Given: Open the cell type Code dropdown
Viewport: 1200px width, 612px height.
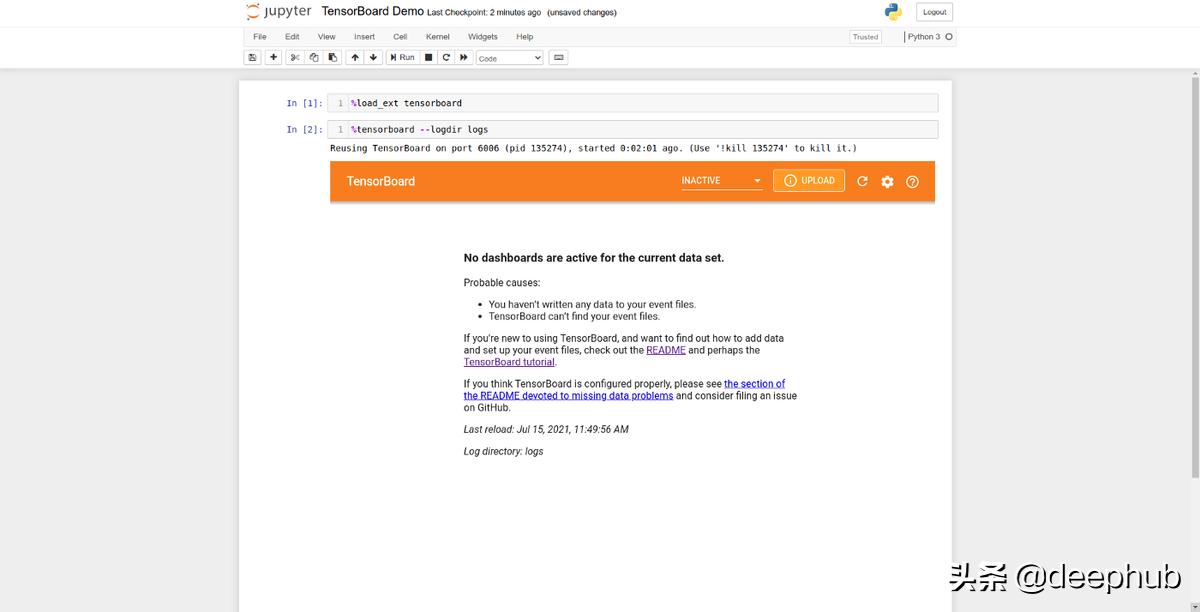Looking at the screenshot, I should (x=509, y=58).
